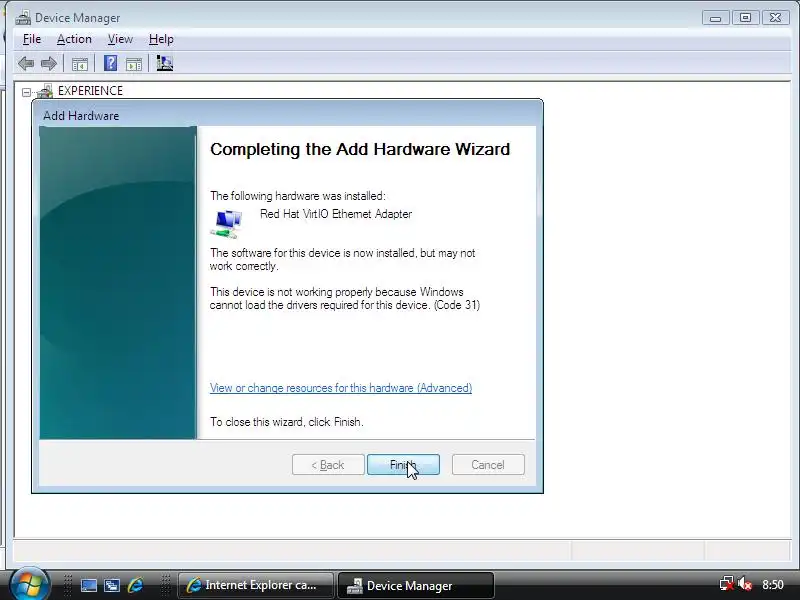Click the Finish button
The height and width of the screenshot is (600, 800).
tap(403, 465)
